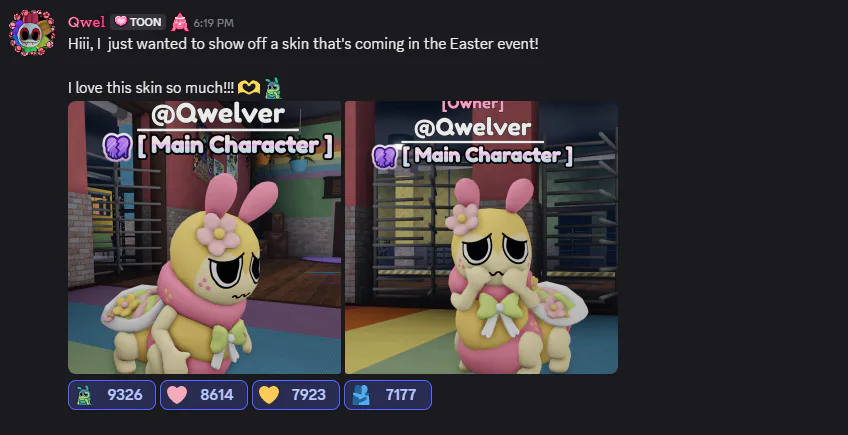Open the left Easter skin screenshot attachment
Viewport: 848px width, 435px height.
pyautogui.click(x=204, y=237)
